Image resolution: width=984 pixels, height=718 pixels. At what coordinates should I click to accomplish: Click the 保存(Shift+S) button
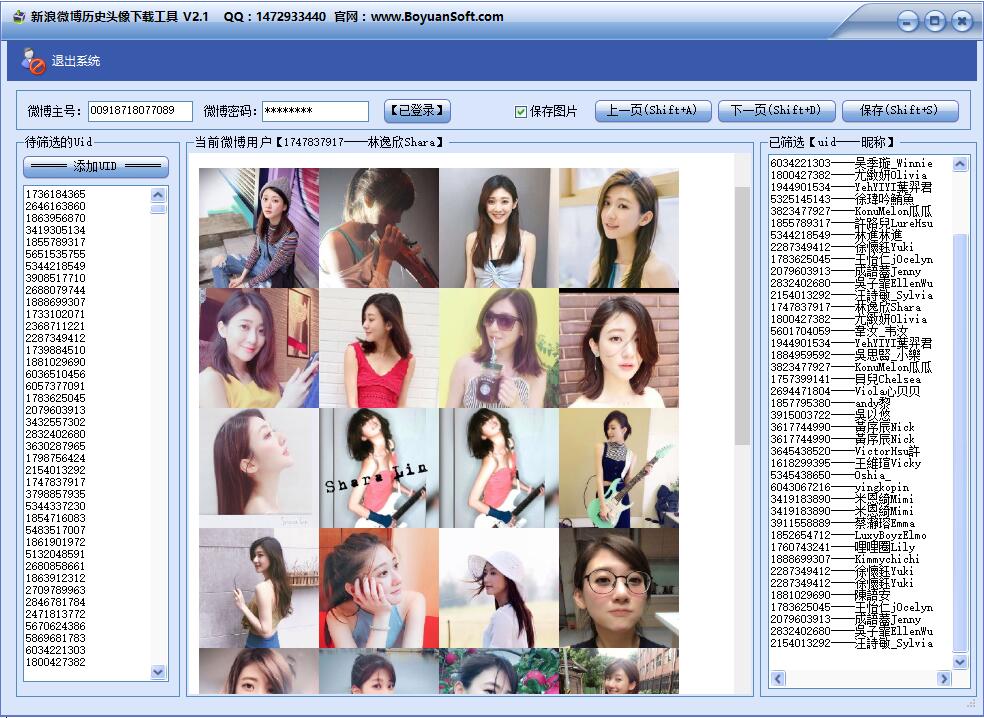click(x=900, y=111)
